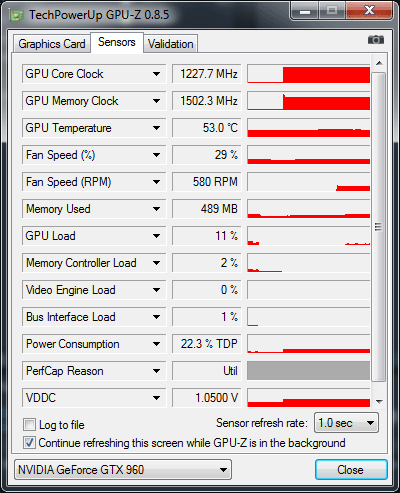Screen dimensions: 400x493
Task: Switch to the Graphics Card tab
Action: [52, 44]
